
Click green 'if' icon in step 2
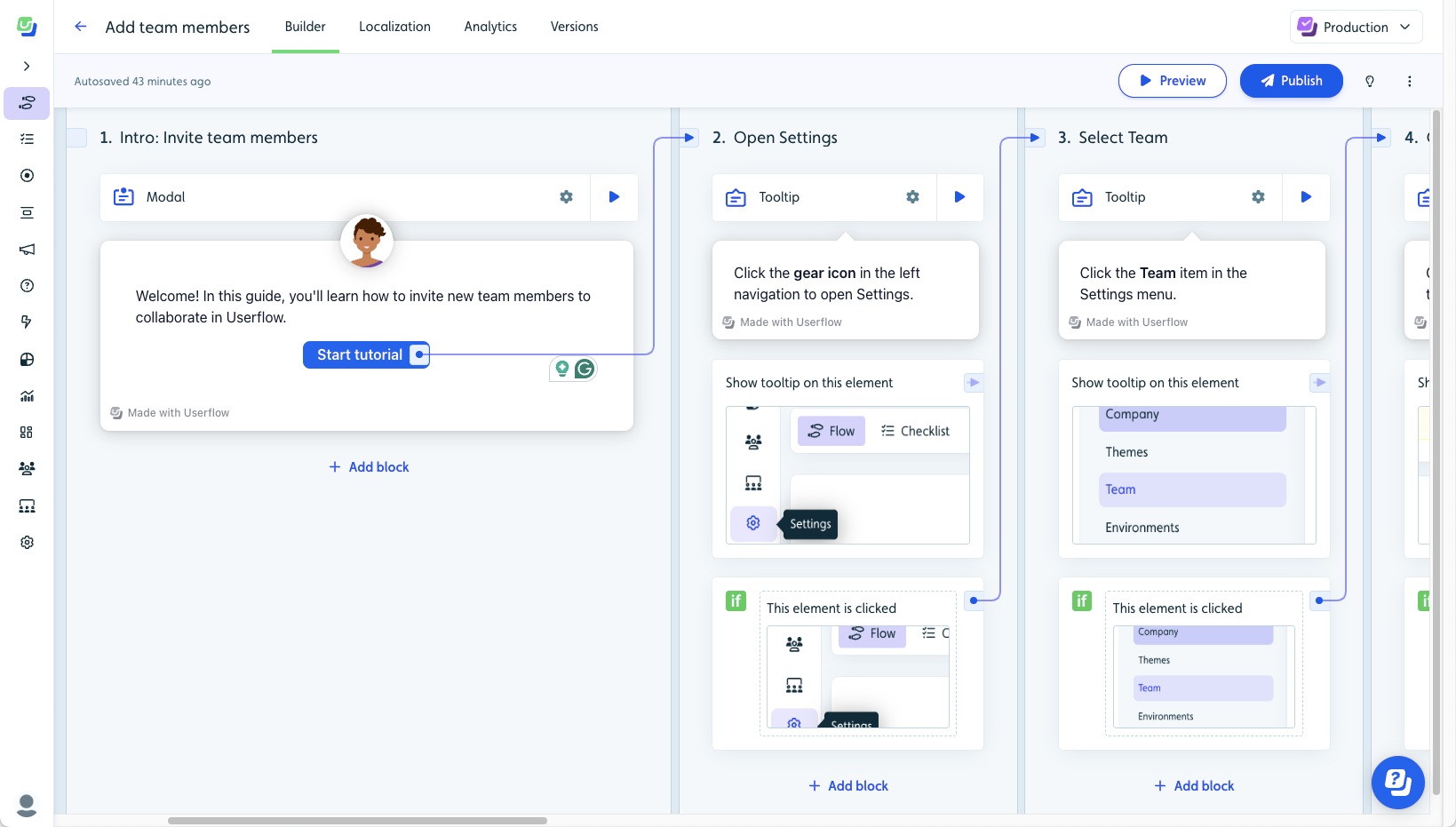pos(736,600)
